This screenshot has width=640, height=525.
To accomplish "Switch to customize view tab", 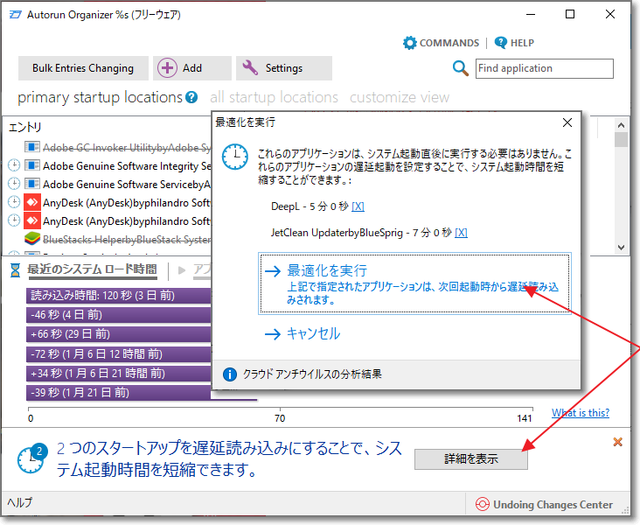I will point(399,97).
